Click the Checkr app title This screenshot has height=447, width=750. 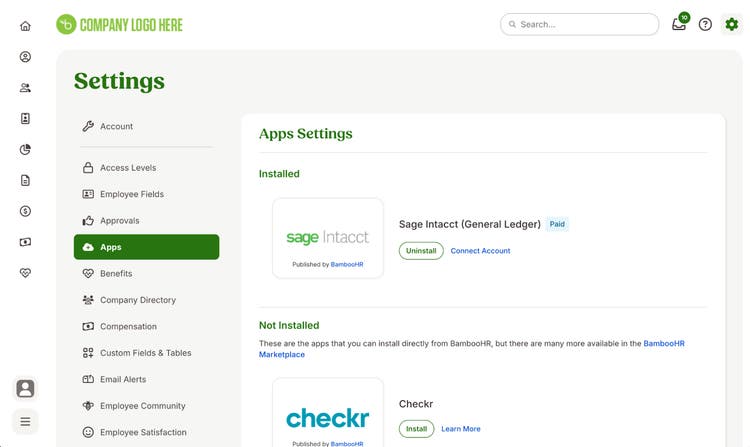pyautogui.click(x=416, y=404)
